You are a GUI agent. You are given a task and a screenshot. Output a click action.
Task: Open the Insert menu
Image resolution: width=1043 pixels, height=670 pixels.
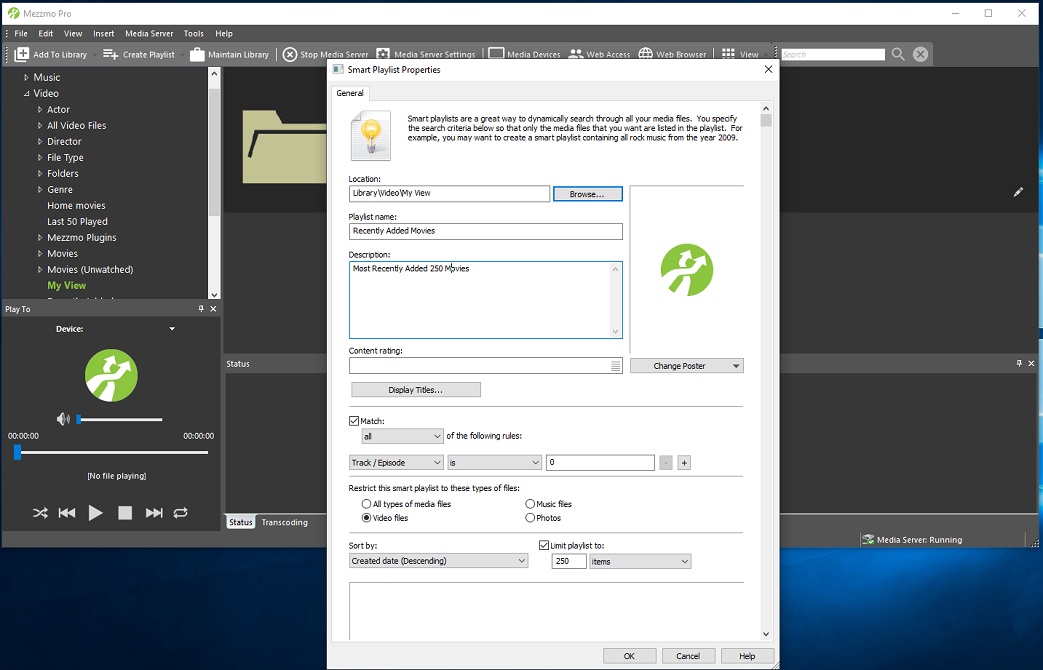103,33
